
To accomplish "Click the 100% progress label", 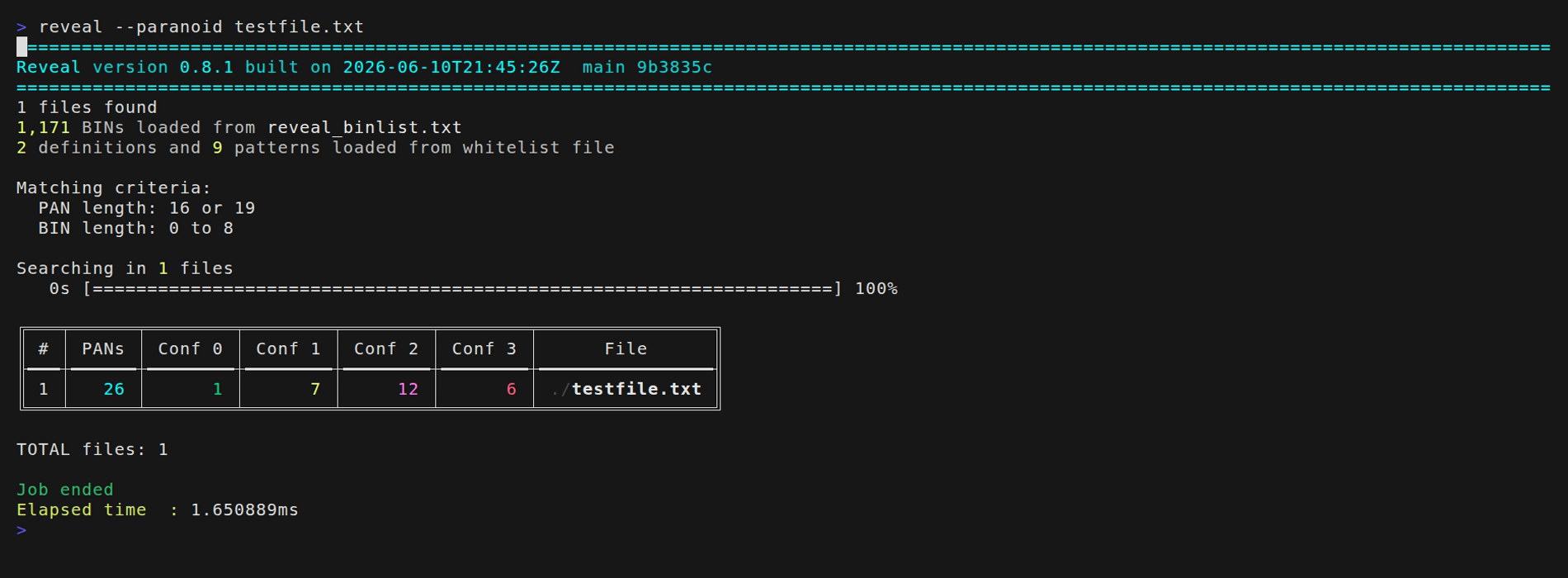I will pyautogui.click(x=876, y=288).
